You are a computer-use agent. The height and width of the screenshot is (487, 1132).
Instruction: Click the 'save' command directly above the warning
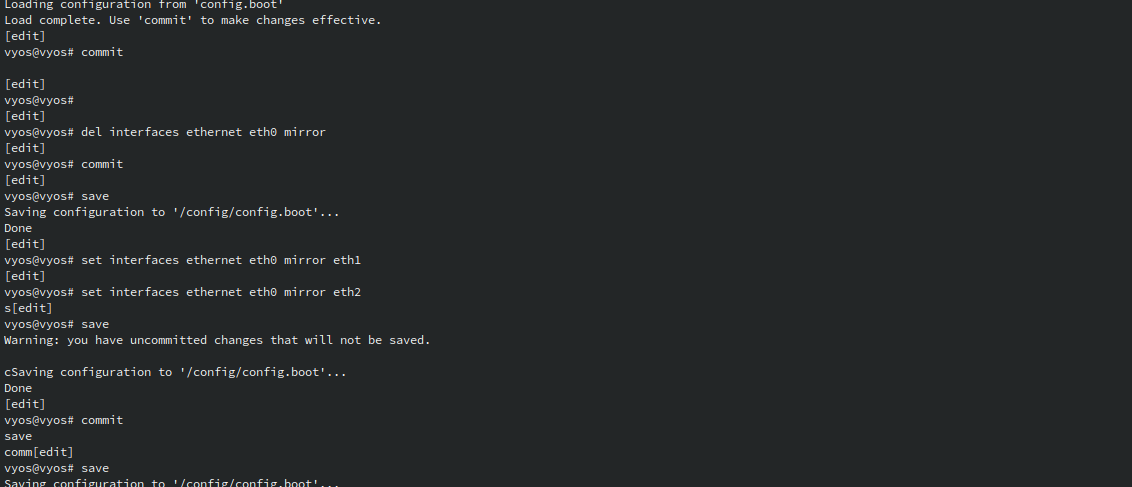click(95, 324)
